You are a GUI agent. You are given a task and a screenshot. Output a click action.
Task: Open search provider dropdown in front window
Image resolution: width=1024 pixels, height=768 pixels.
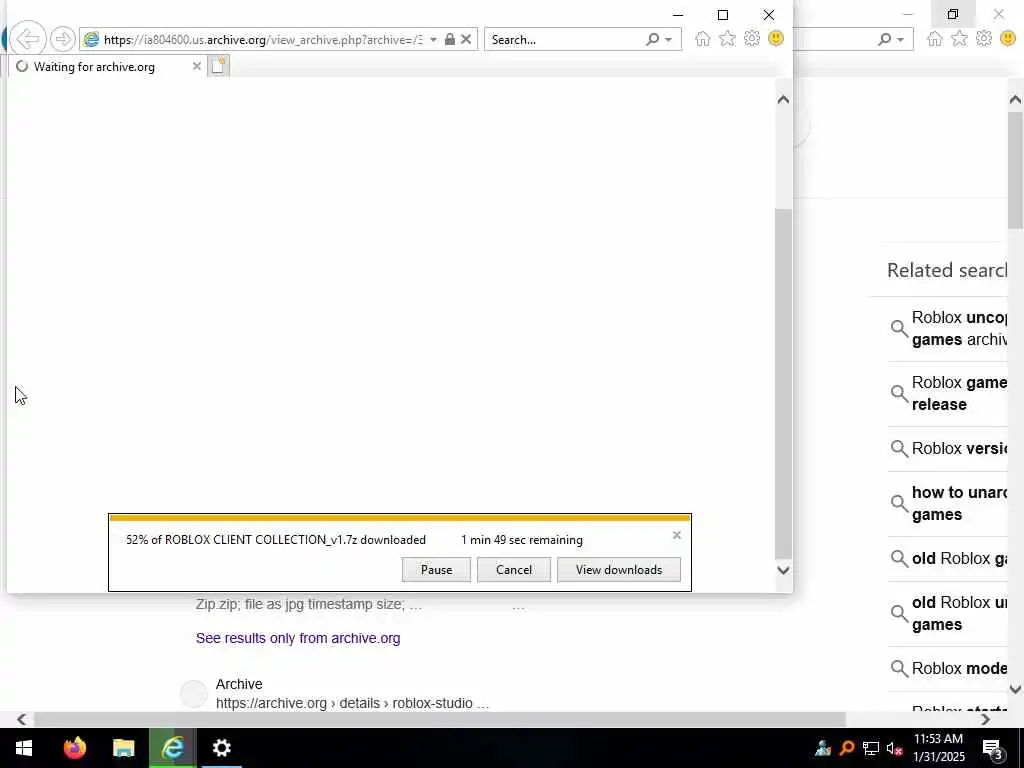tap(669, 40)
